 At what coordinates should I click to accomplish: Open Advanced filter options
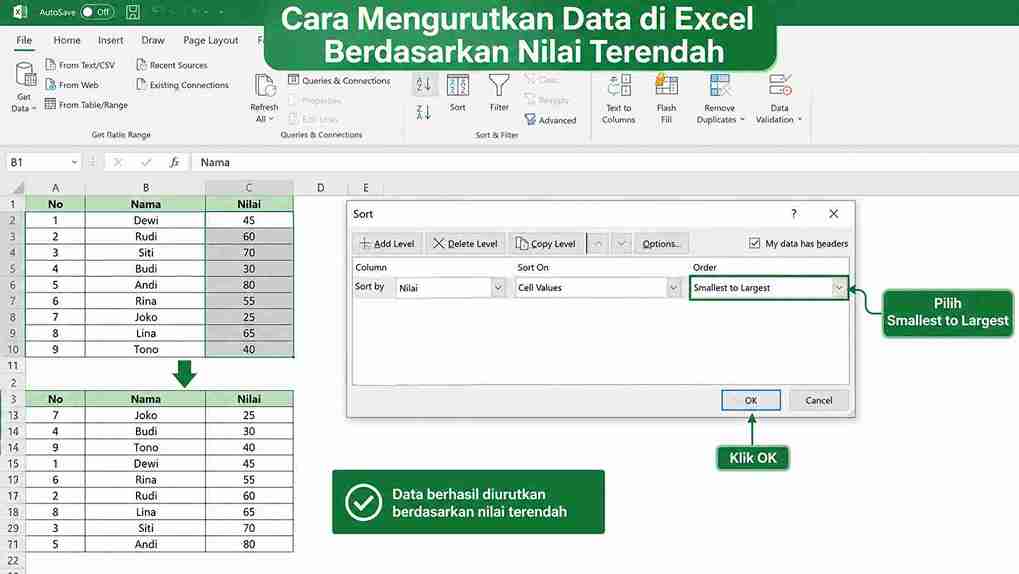tap(550, 120)
